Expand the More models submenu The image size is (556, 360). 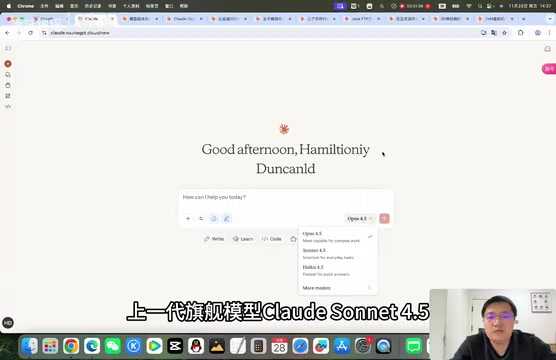coord(338,288)
